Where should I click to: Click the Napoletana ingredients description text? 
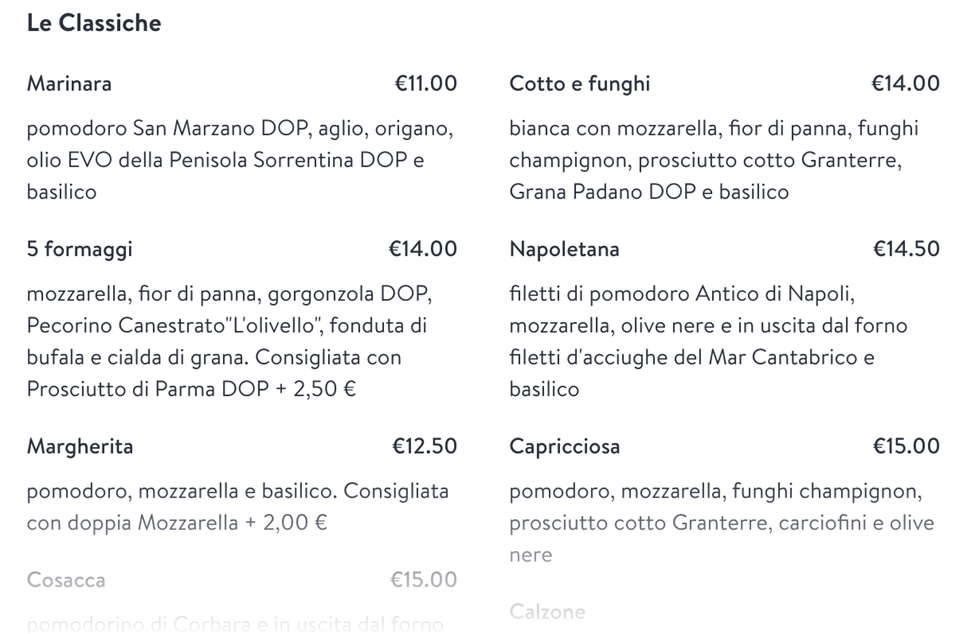point(708,341)
